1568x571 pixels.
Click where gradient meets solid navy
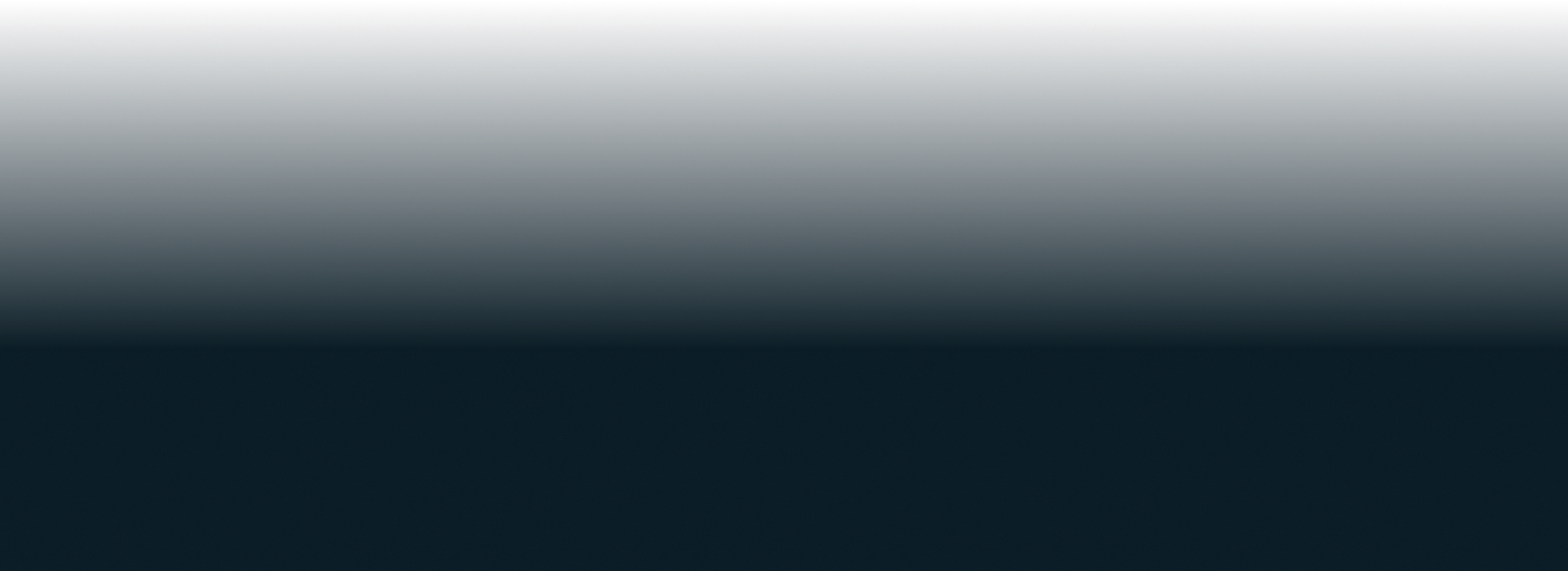click(x=784, y=344)
